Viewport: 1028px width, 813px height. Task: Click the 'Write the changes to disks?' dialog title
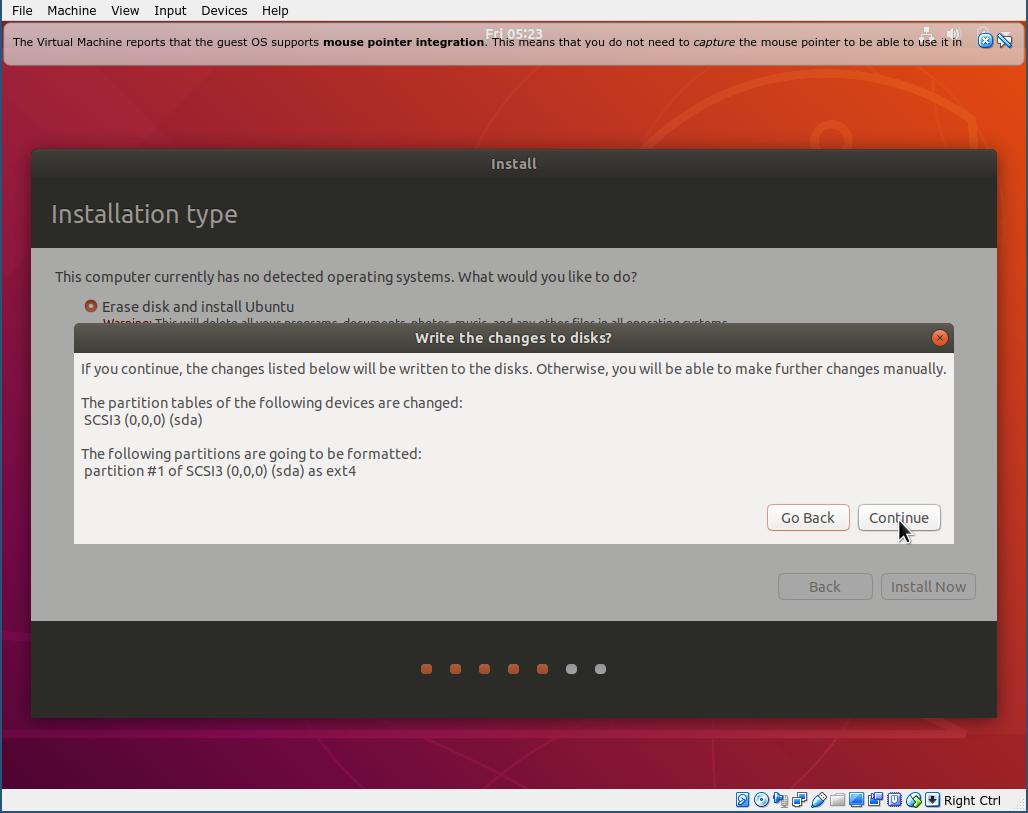(x=513, y=338)
